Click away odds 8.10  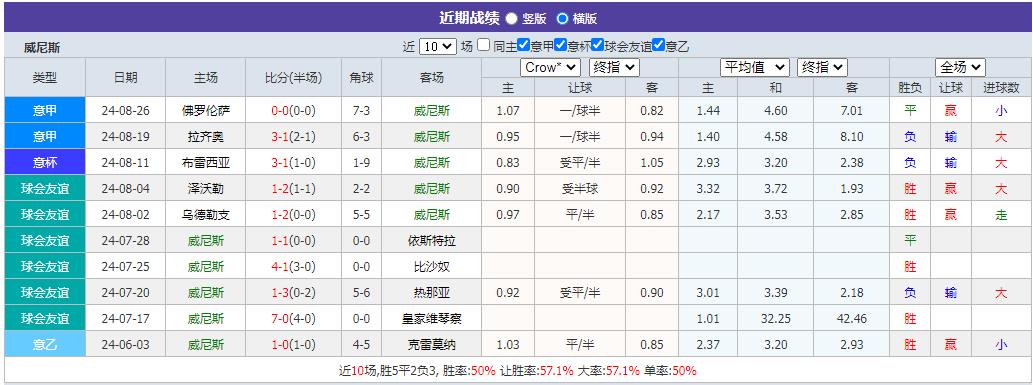point(851,136)
